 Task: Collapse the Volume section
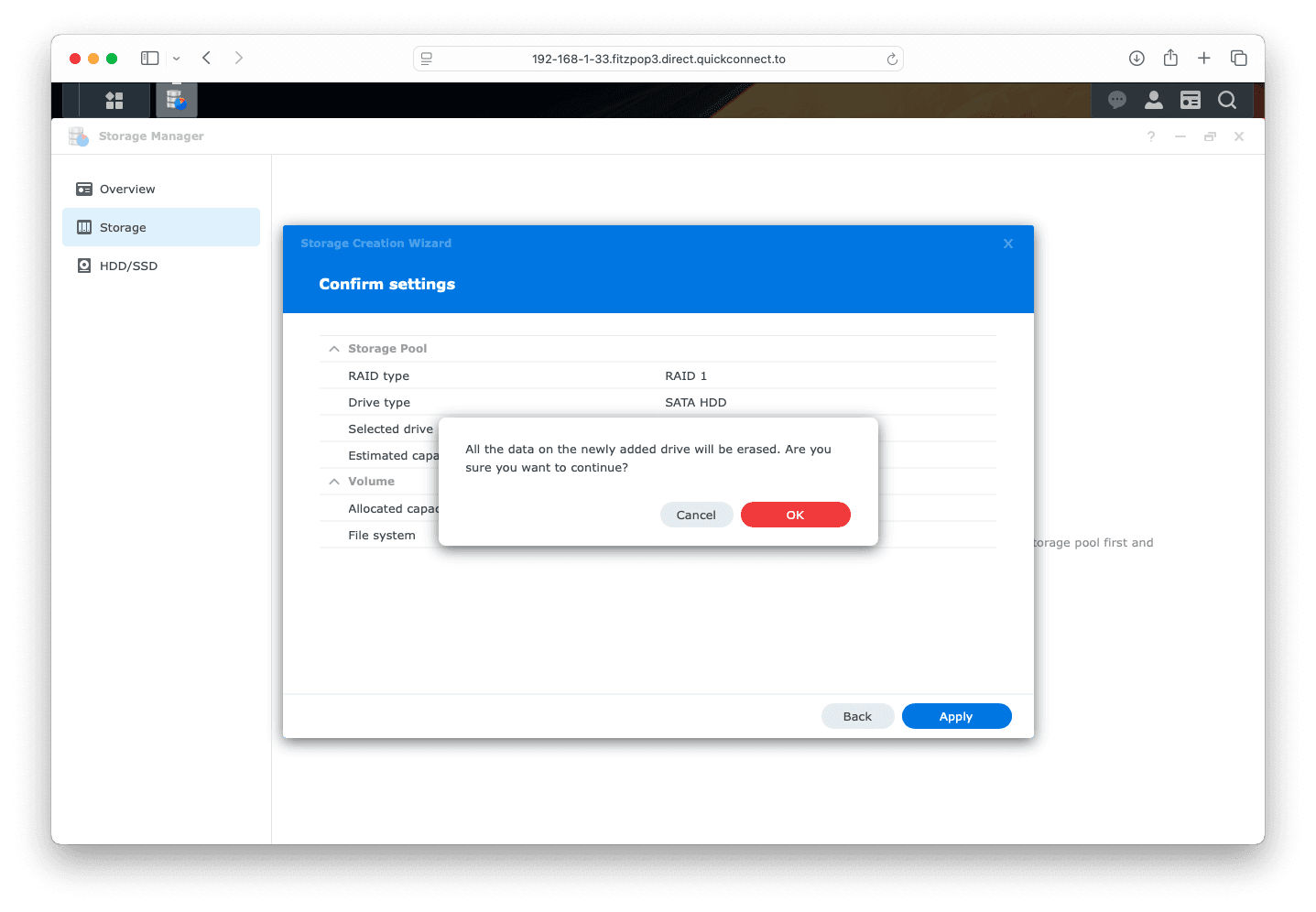(334, 482)
